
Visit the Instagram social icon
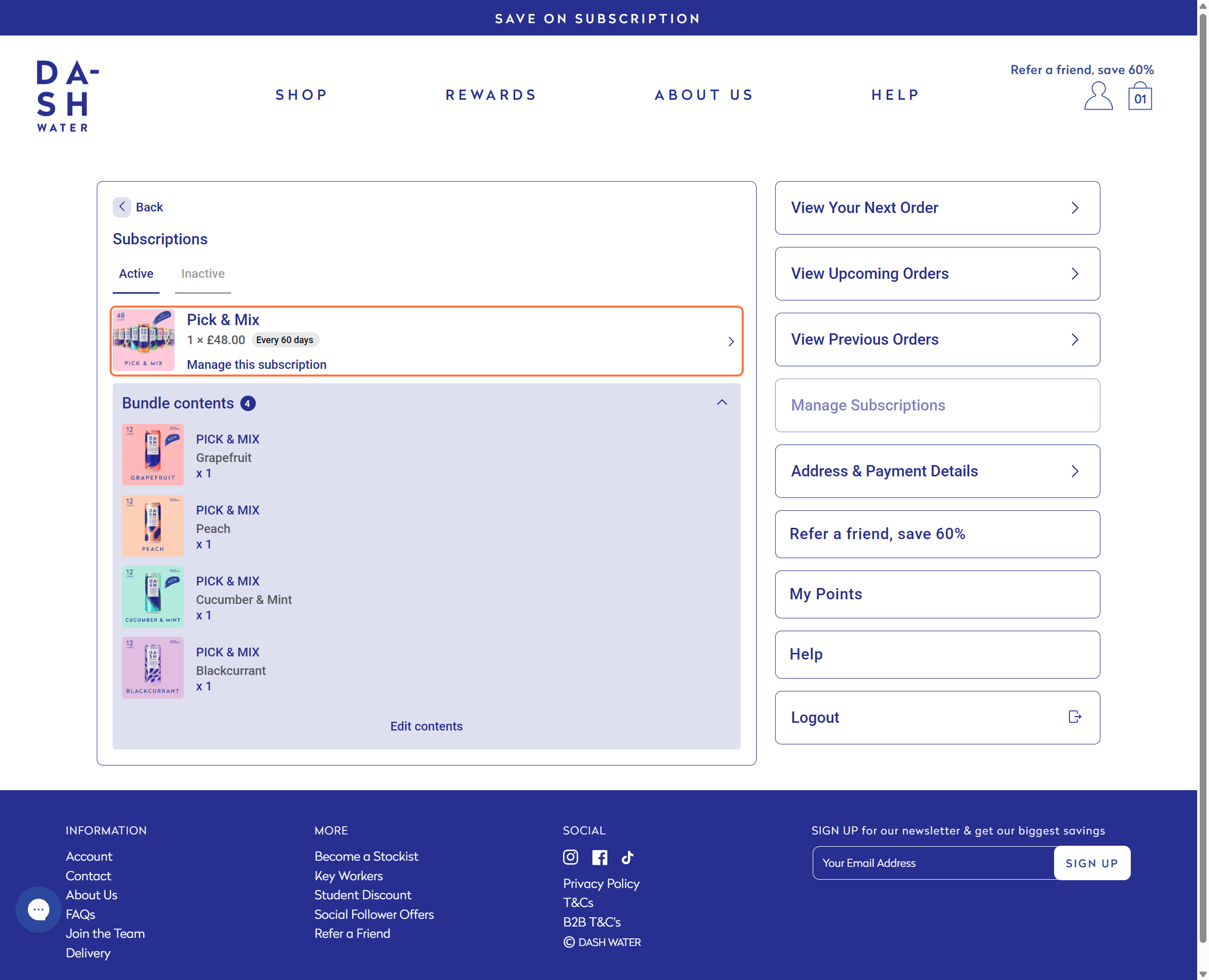click(x=570, y=857)
